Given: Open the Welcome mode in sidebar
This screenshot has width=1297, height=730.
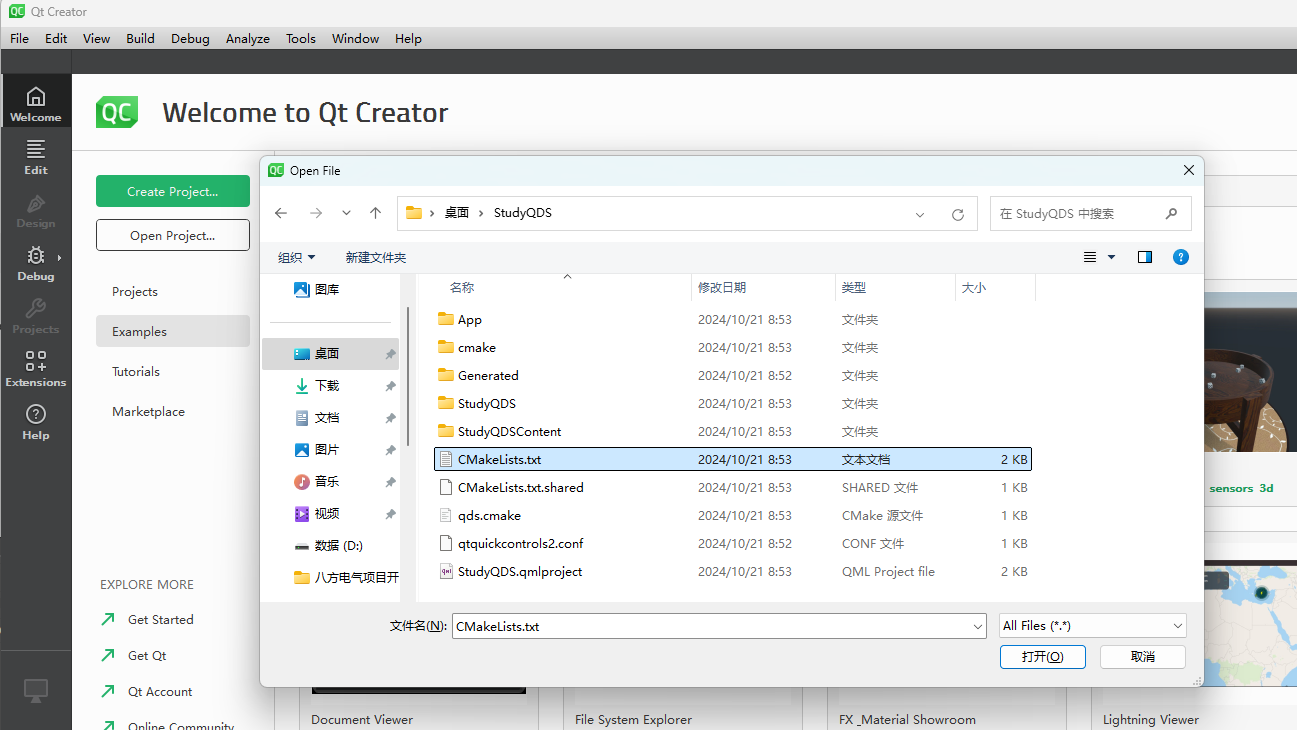Looking at the screenshot, I should [36, 103].
